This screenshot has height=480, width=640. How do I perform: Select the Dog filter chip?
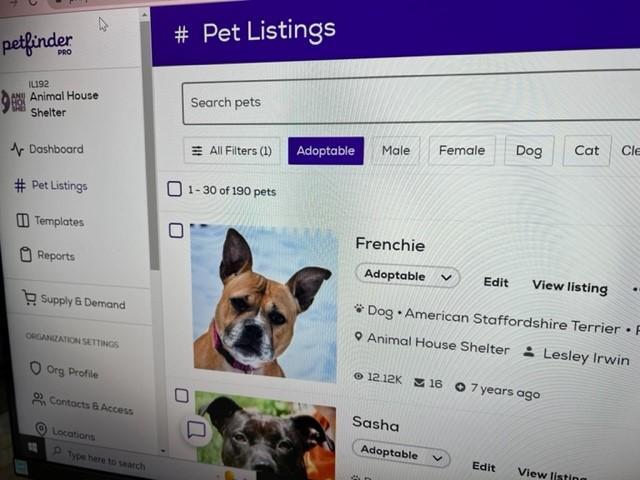[x=529, y=151]
